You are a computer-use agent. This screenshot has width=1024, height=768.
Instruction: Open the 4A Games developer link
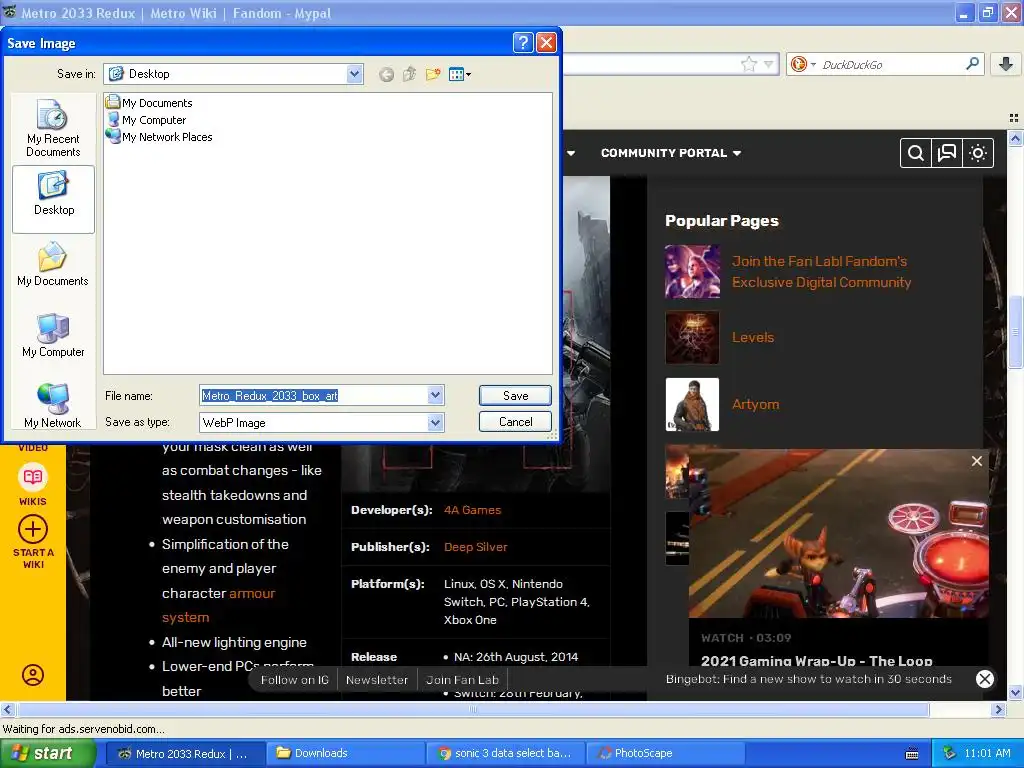tap(472, 510)
